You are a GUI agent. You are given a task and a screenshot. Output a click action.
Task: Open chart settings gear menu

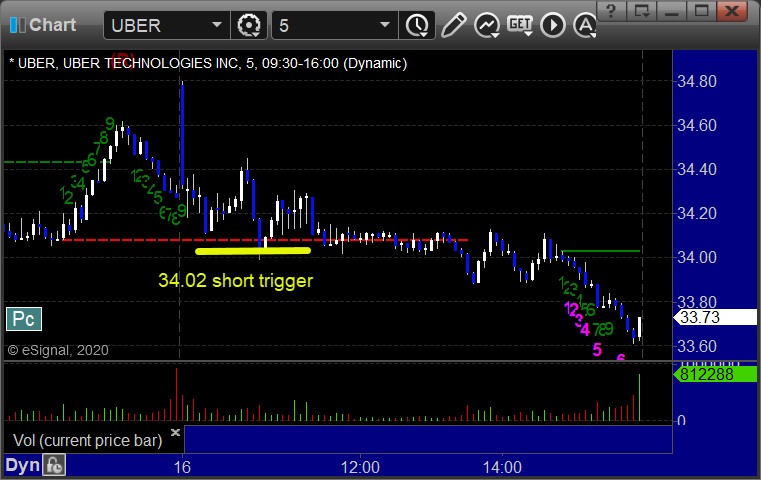pyautogui.click(x=249, y=25)
